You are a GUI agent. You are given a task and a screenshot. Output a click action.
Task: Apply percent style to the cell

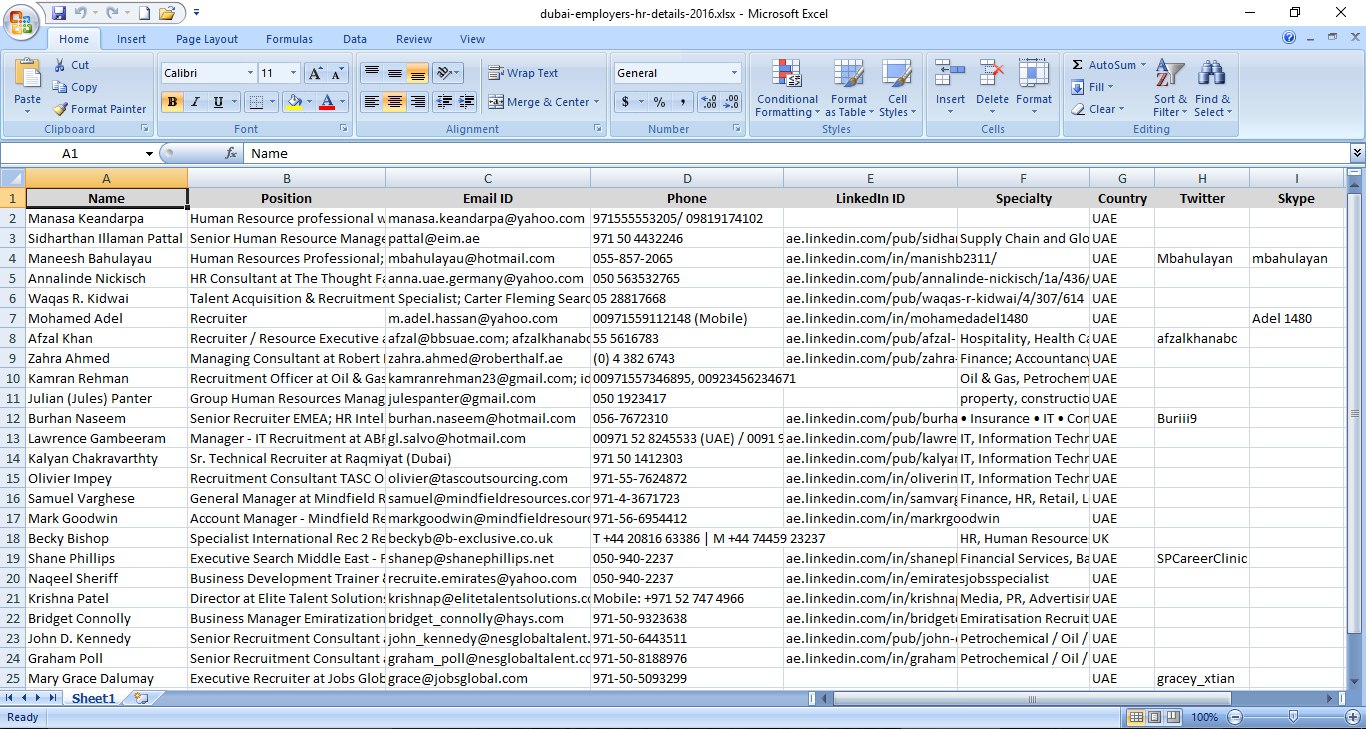pyautogui.click(x=659, y=102)
